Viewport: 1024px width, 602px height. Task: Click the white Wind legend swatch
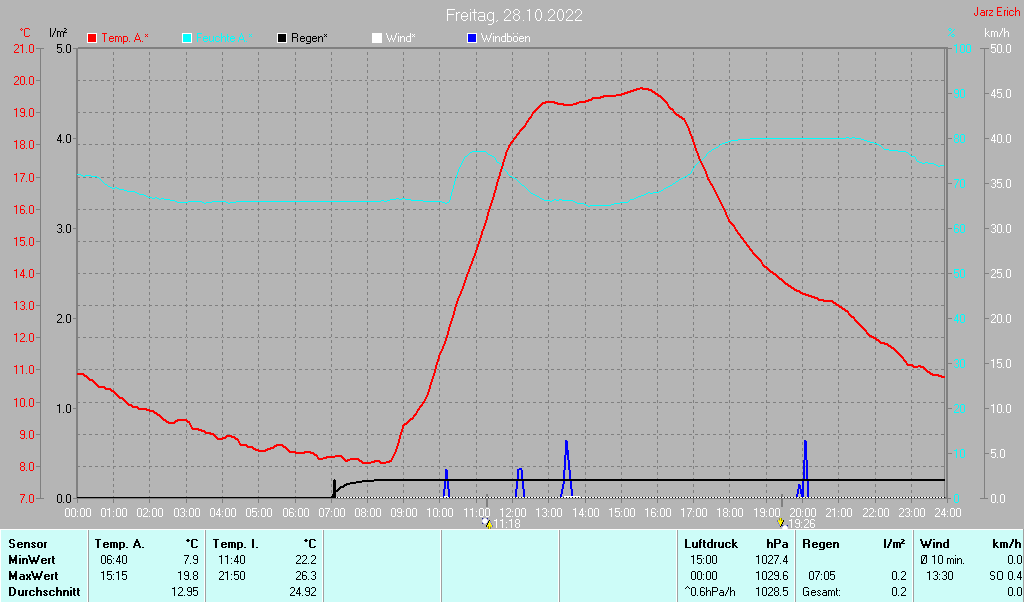[377, 39]
